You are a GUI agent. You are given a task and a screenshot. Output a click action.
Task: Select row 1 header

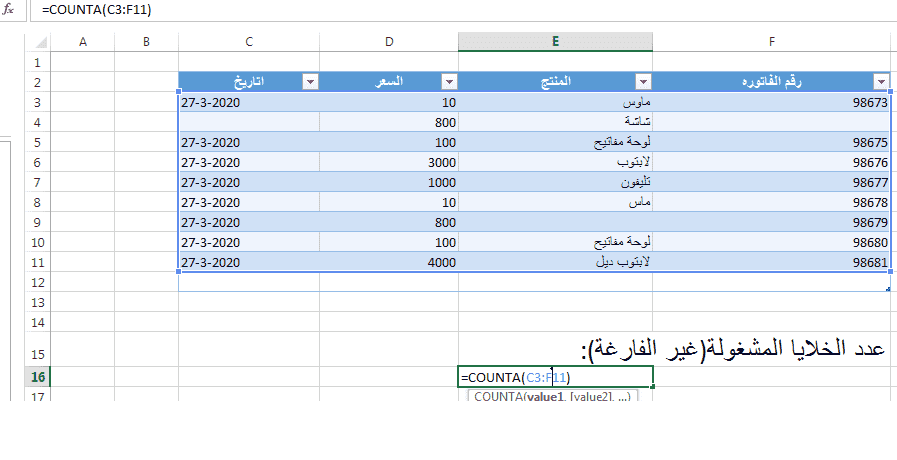pyautogui.click(x=38, y=62)
